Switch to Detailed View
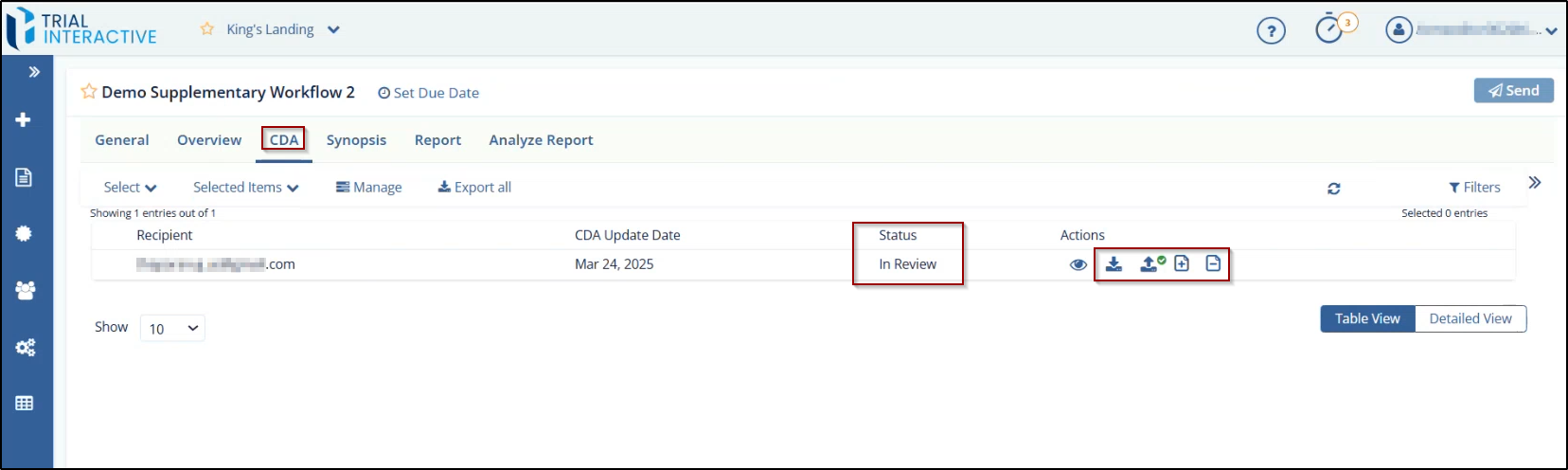This screenshot has width=1568, height=470. pos(1470,319)
